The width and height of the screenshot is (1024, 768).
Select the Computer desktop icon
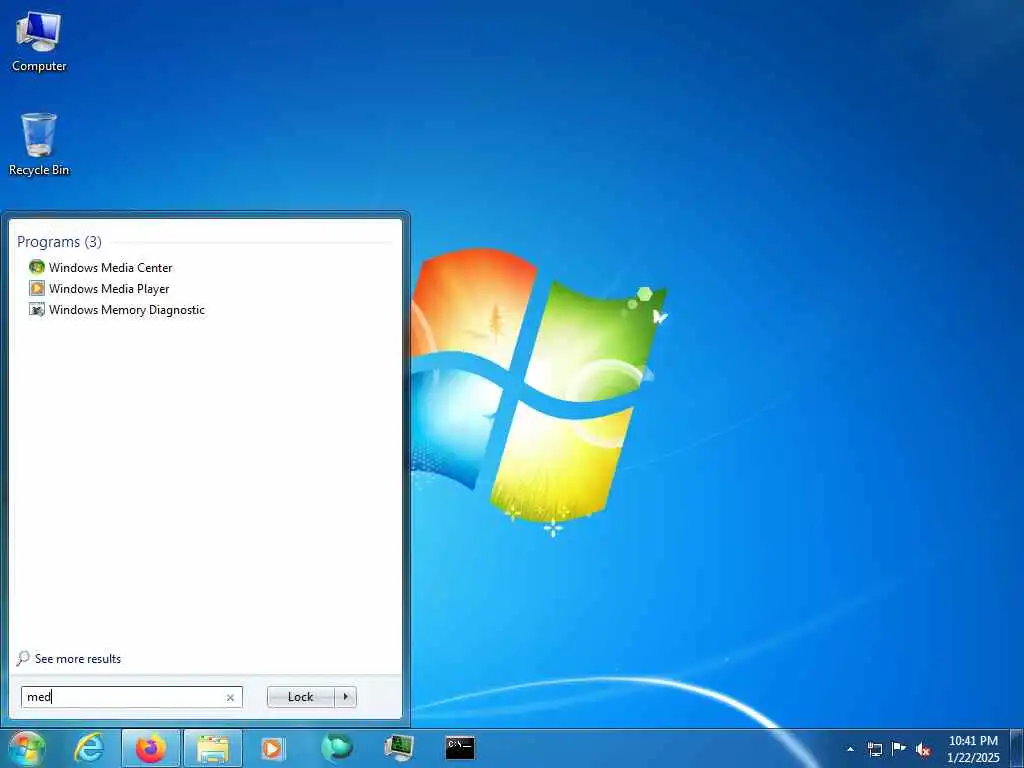tap(39, 42)
